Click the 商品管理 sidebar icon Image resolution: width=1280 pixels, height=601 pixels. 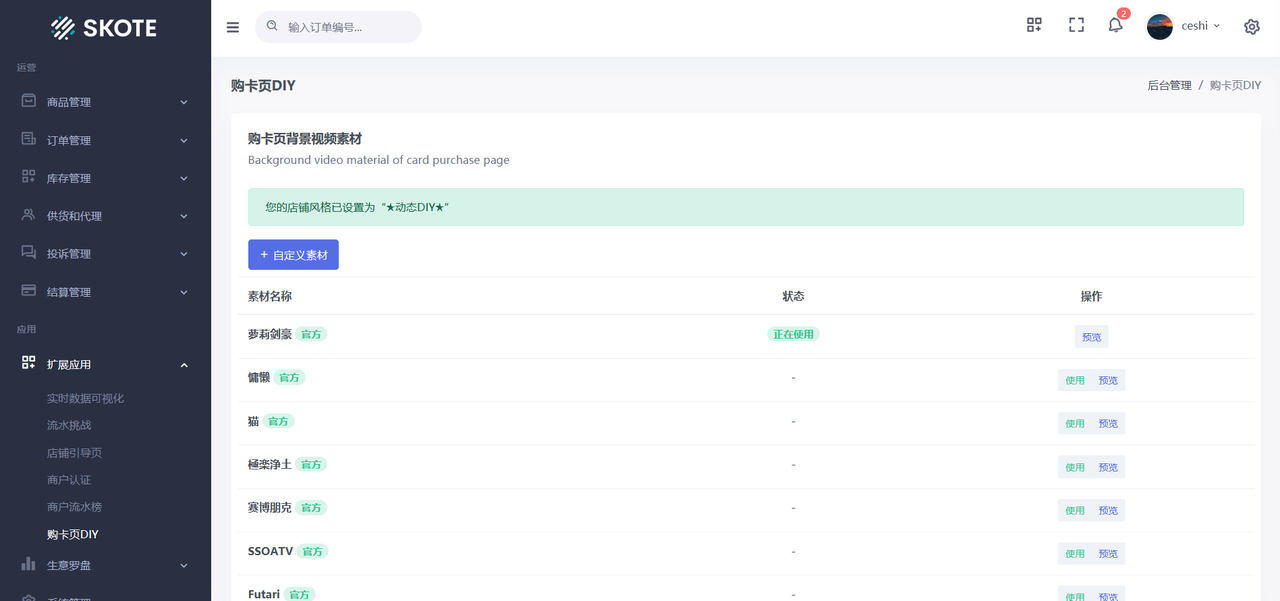(x=29, y=101)
